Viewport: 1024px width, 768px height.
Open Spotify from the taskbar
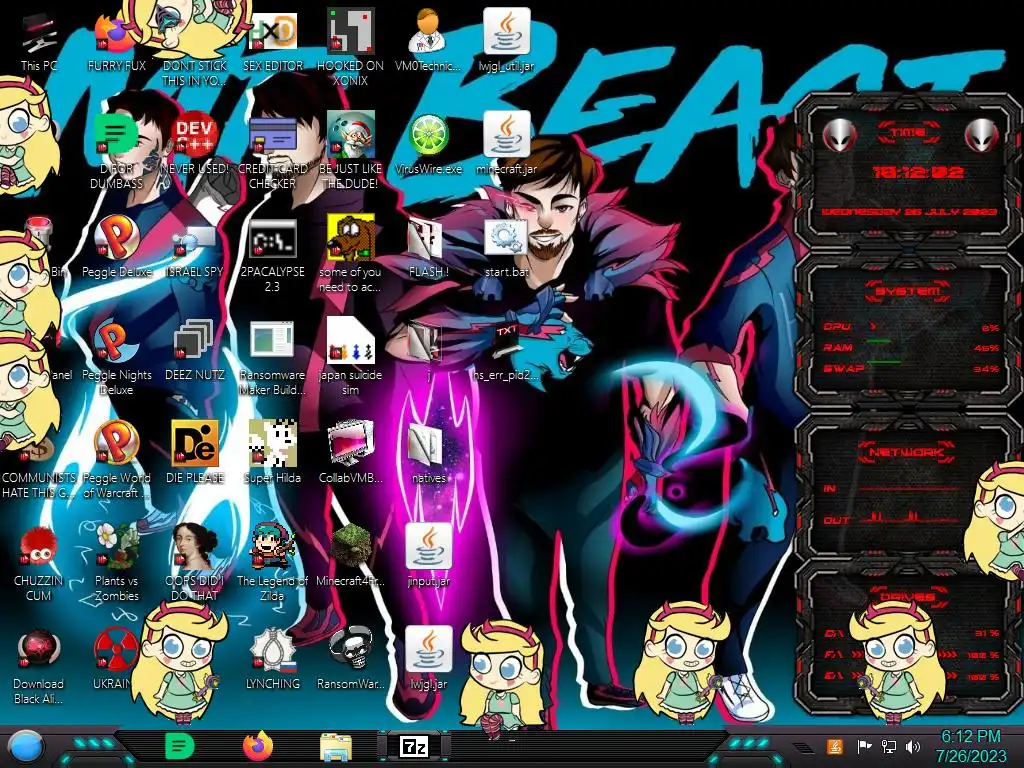click(x=179, y=746)
